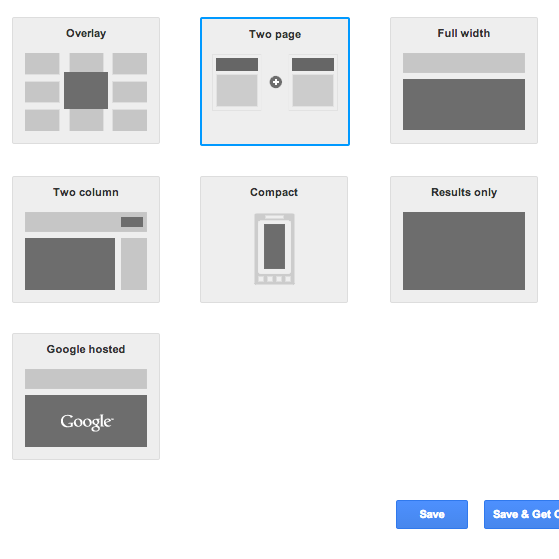This screenshot has height=559, width=559.
Task: Select the Two column layout card
Action: 86,240
